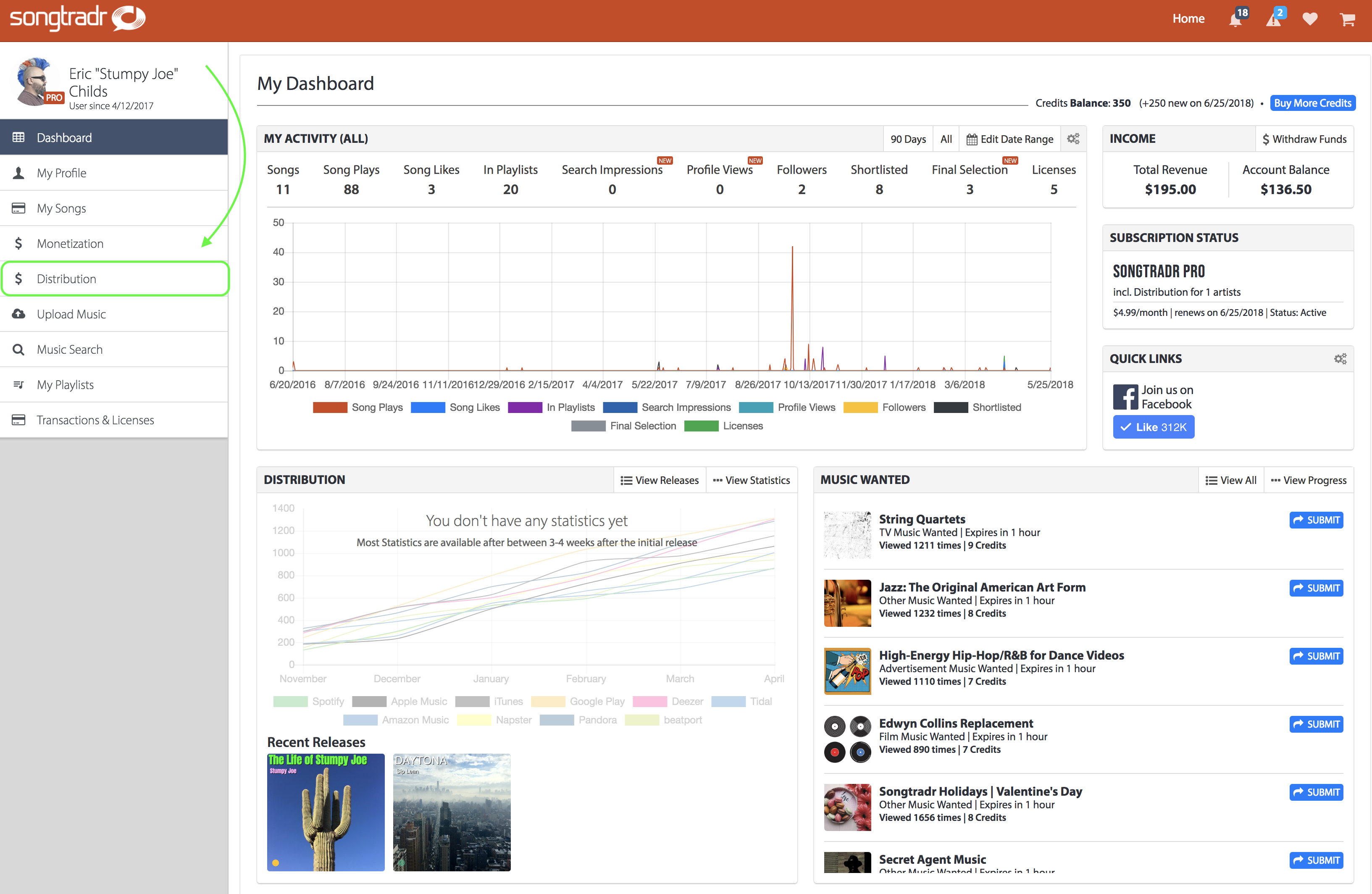Click the My Profile person icon
The width and height of the screenshot is (1372, 894).
[x=18, y=173]
